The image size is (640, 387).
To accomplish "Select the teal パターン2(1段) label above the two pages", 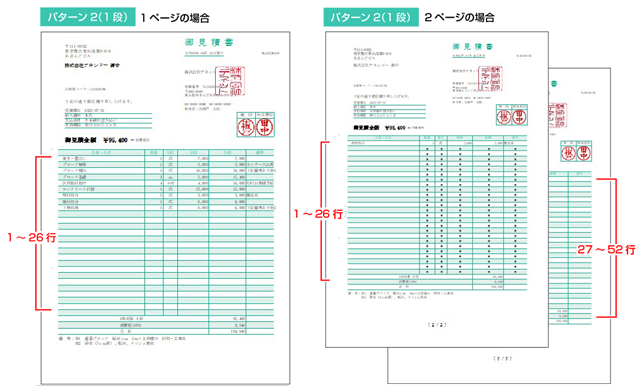I will point(371,17).
